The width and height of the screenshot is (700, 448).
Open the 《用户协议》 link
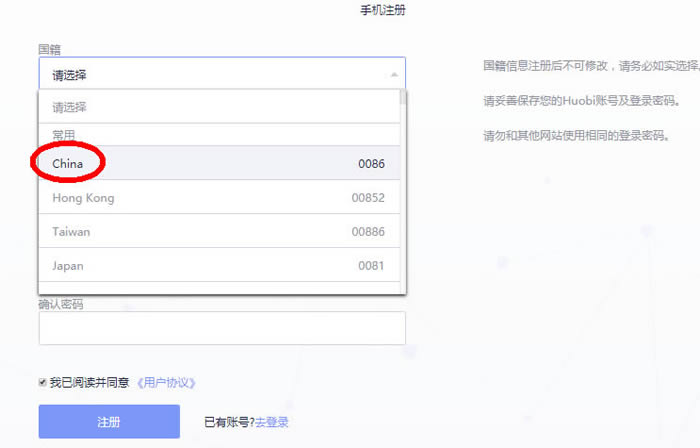165,382
